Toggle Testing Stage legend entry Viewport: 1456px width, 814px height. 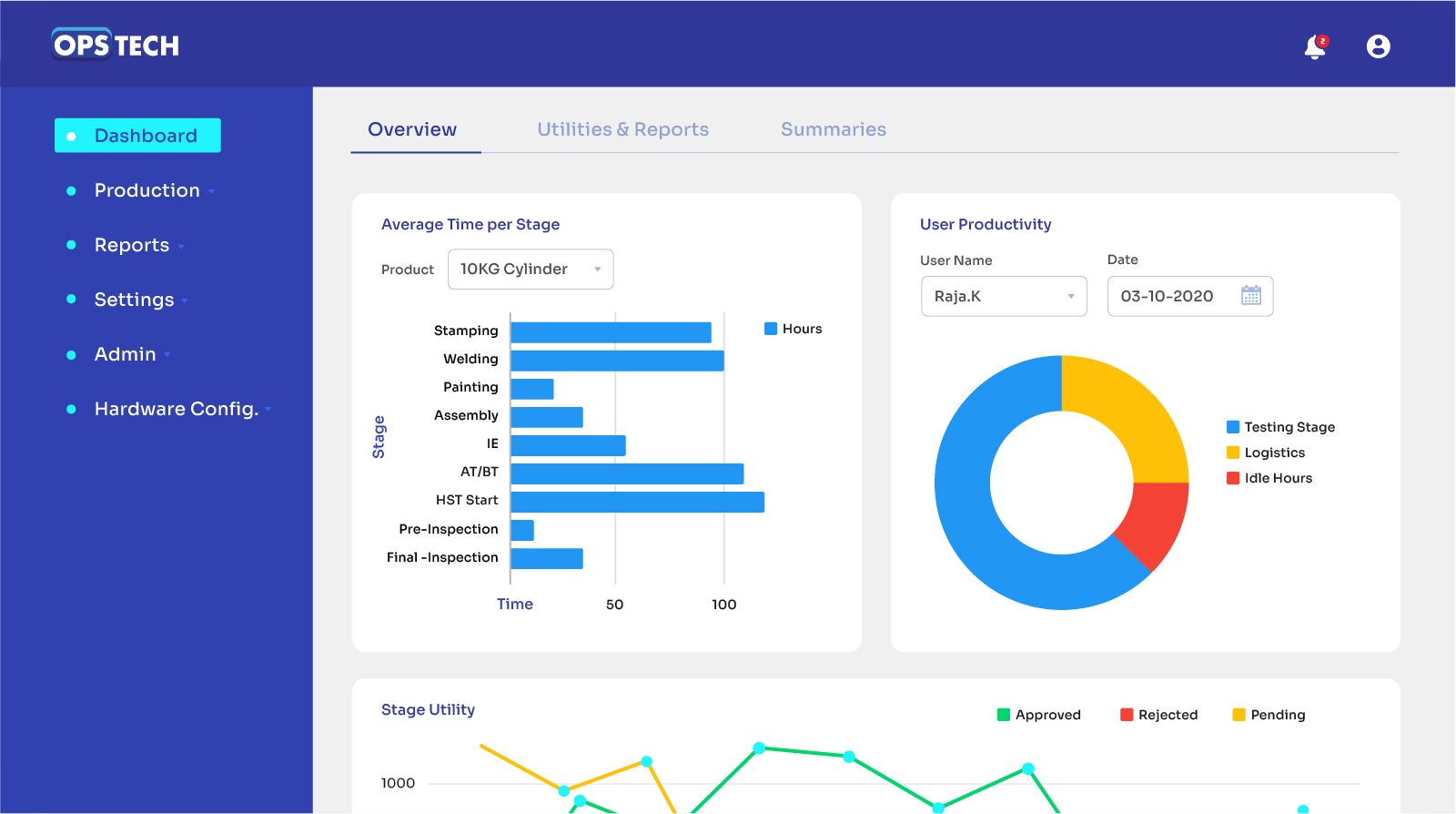1279,427
